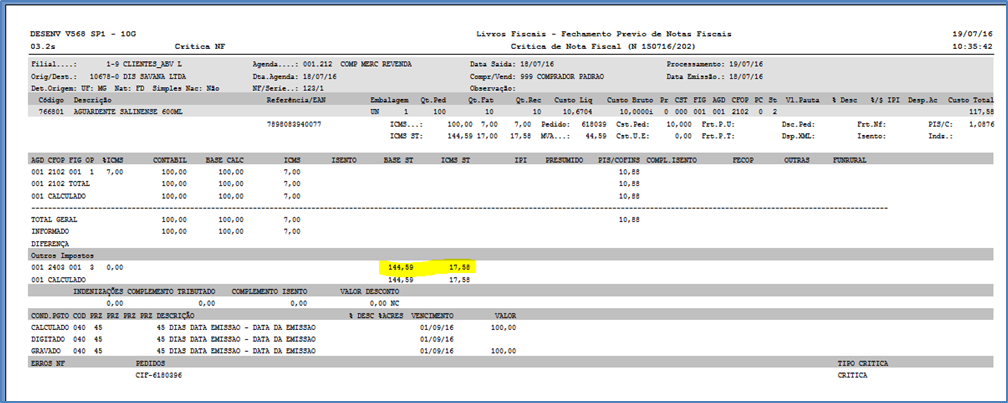Click the TIPO CRITICA column header
This screenshot has height=403, width=1008.
[862, 363]
